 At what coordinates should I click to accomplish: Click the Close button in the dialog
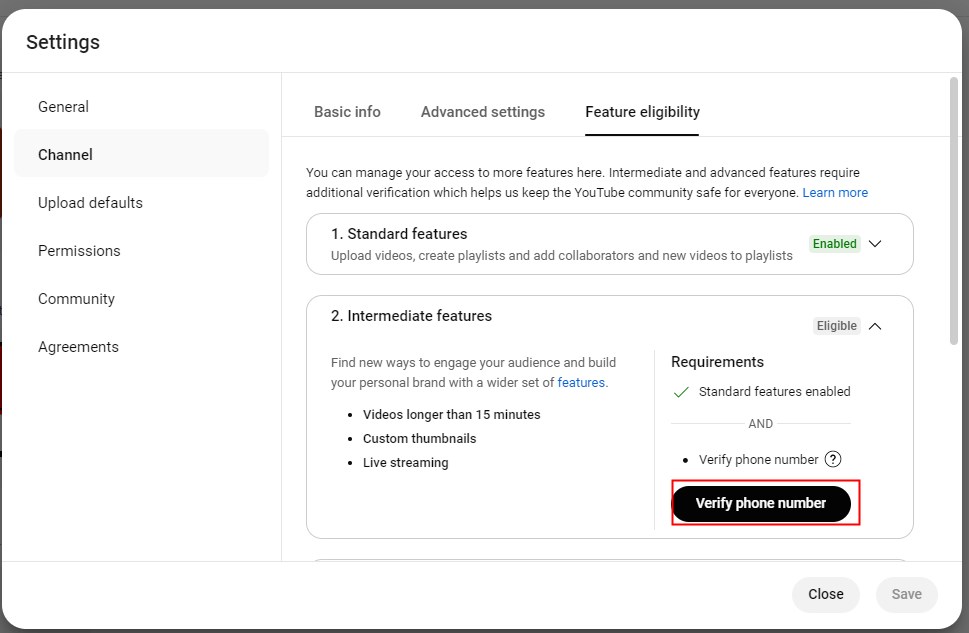[x=825, y=594]
